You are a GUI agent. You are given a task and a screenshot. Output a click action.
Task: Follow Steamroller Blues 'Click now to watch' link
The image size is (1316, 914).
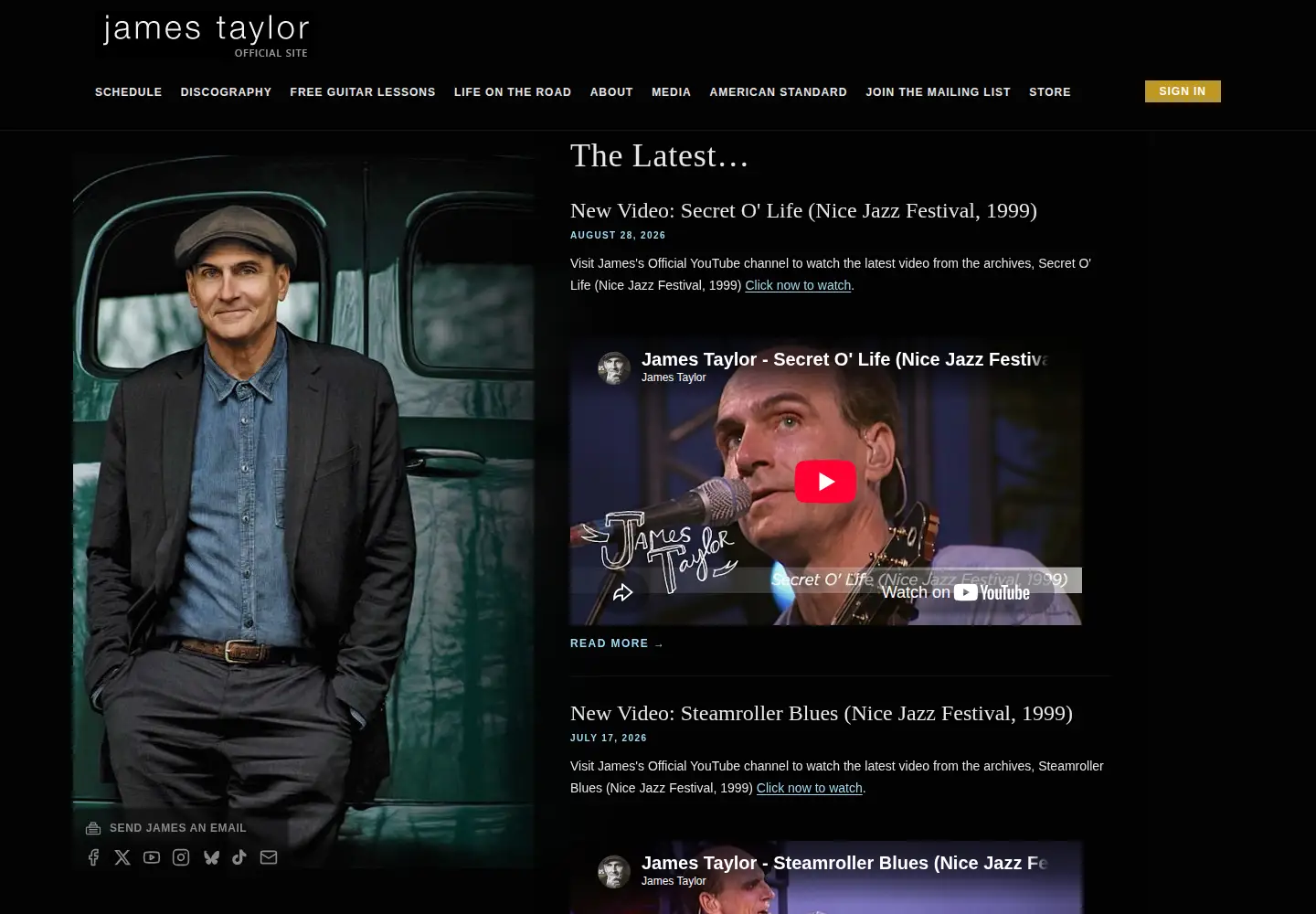tap(810, 788)
